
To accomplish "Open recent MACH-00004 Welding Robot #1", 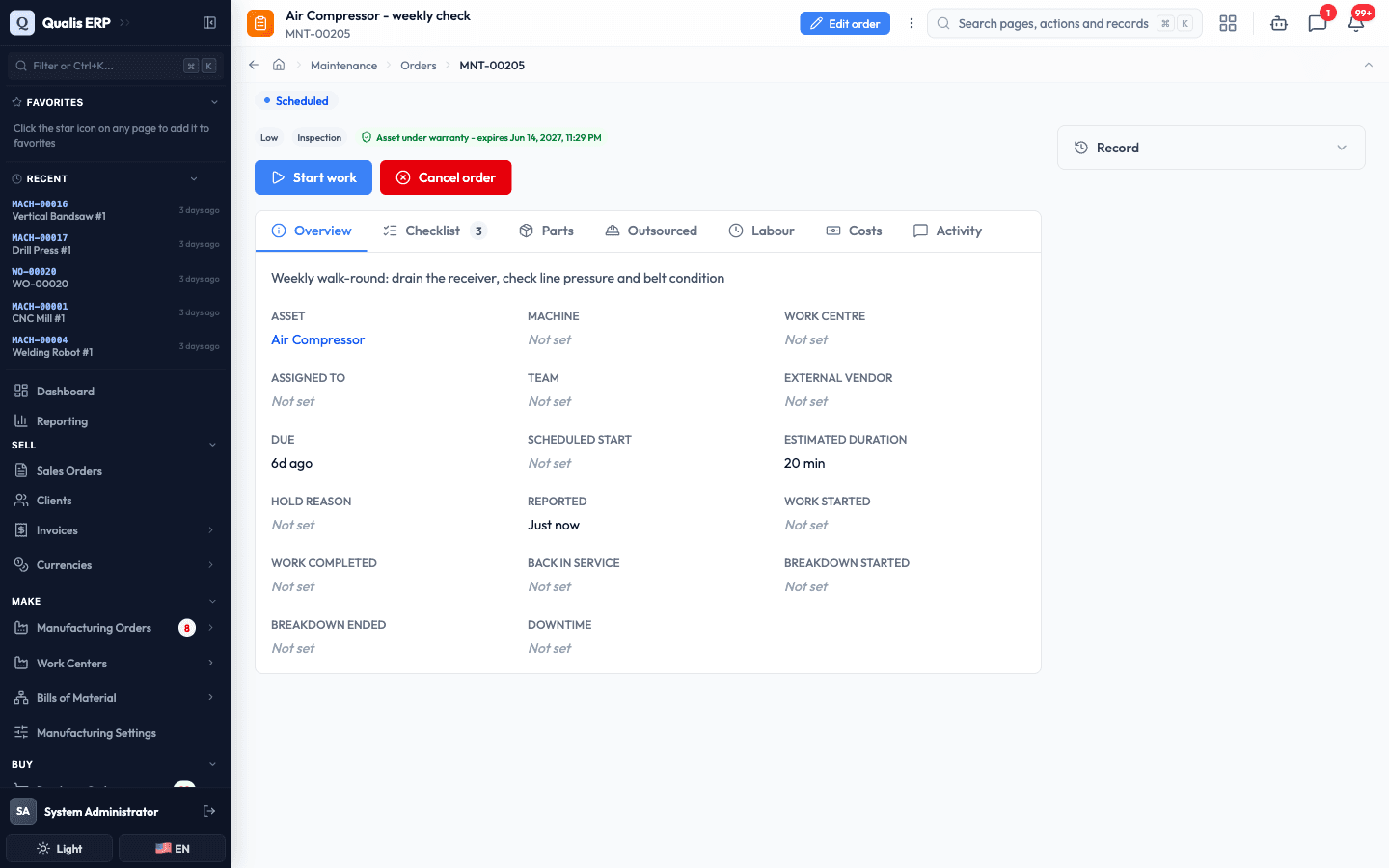I will (116, 346).
